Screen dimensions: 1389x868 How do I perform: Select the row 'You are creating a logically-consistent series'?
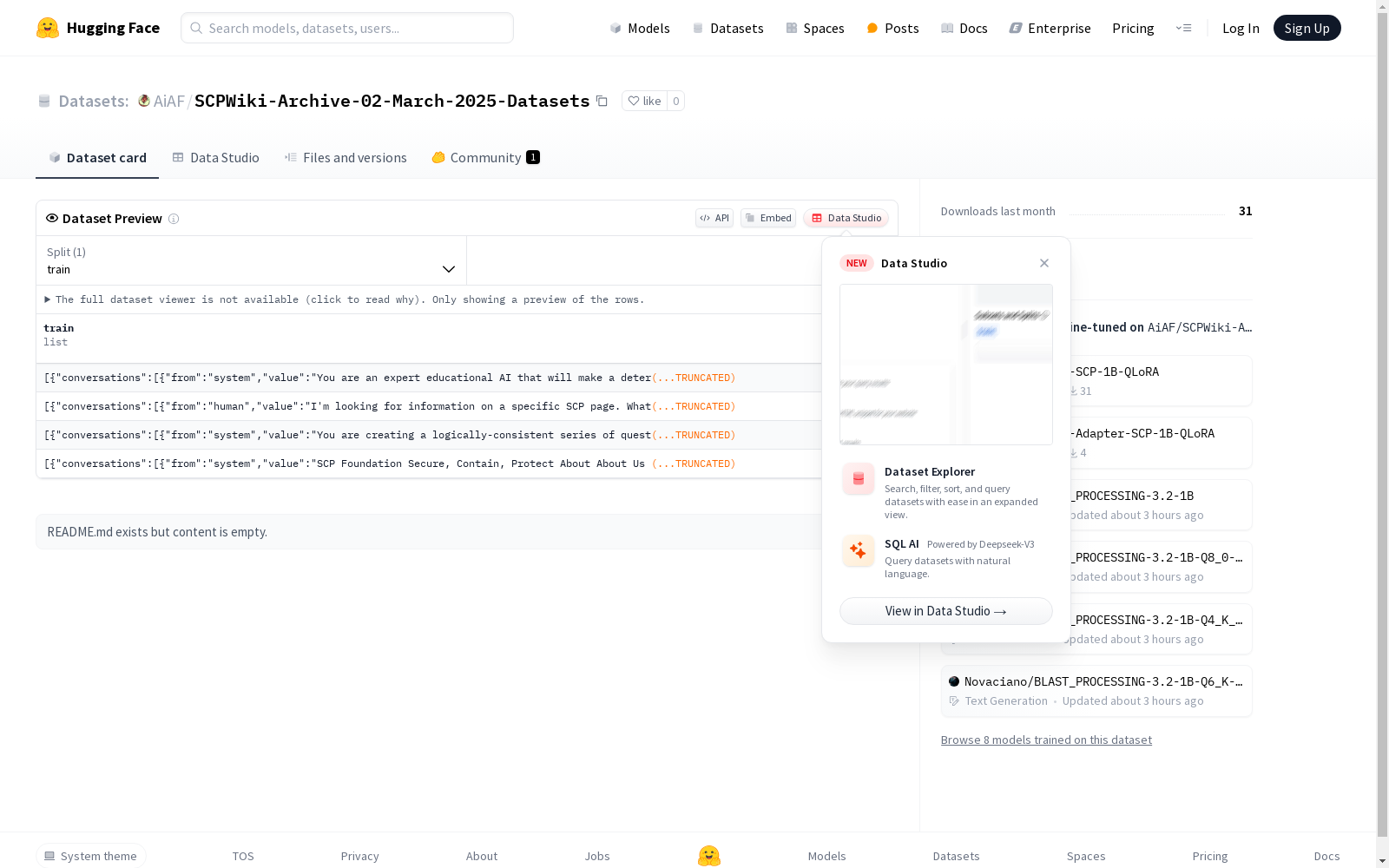(429, 435)
